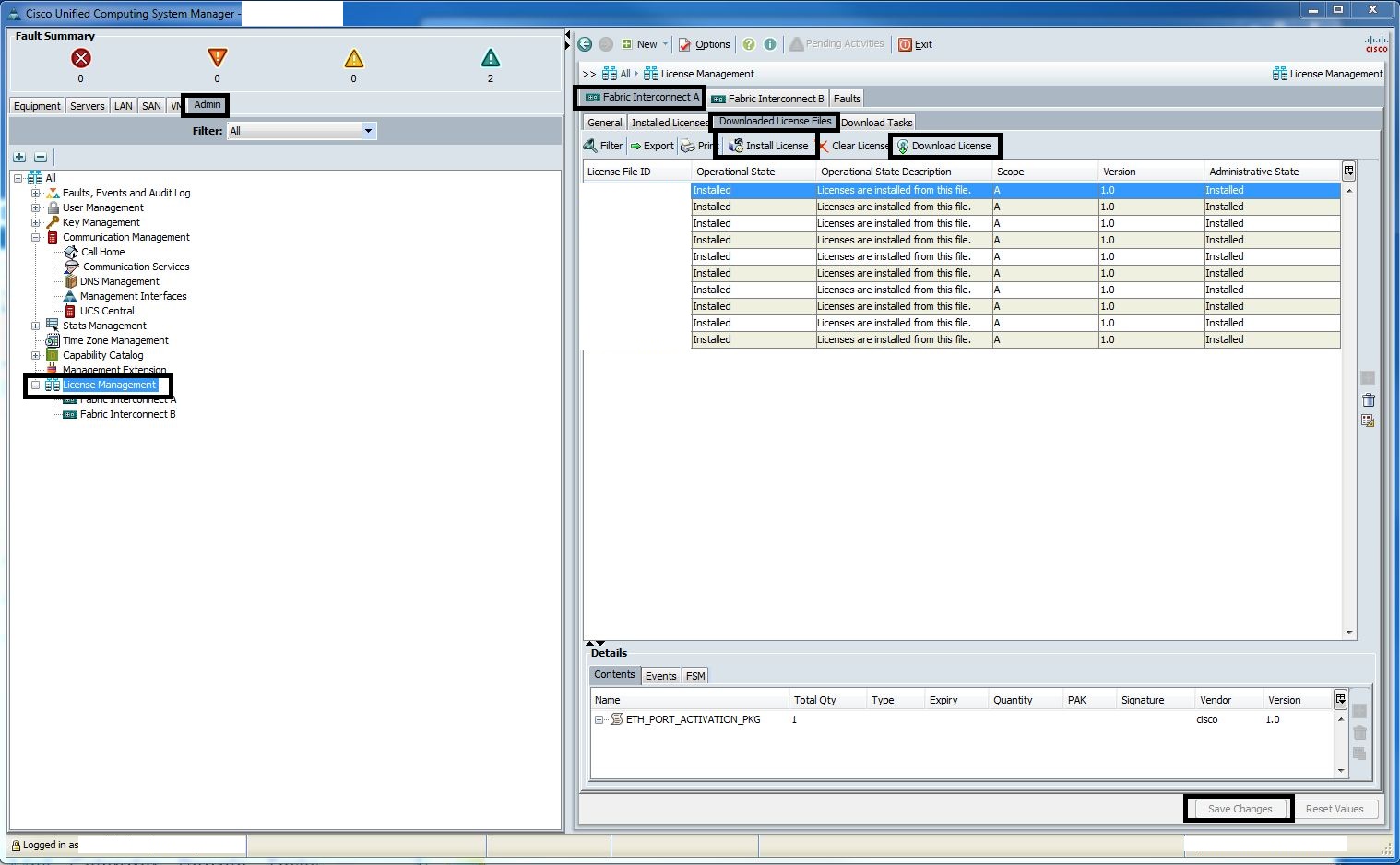1400x865 pixels.
Task: Click the critical faults red X icon
Action: click(81, 59)
